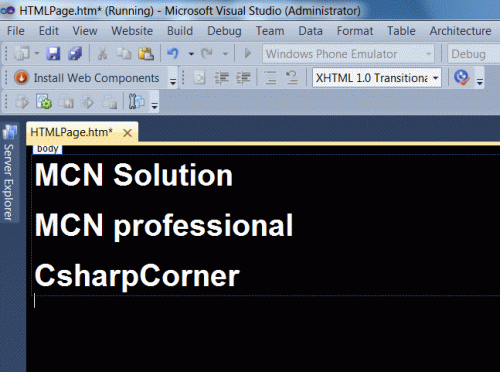500x372 pixels.
Task: Click the MCN professional heading
Action: (x=164, y=226)
